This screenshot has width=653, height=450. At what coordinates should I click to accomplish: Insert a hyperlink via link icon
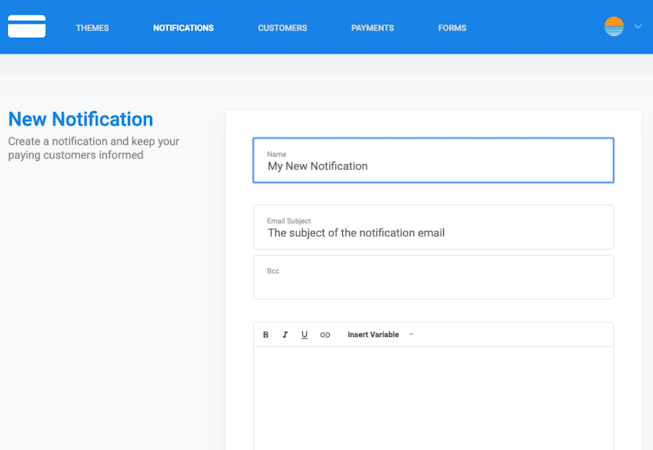pyautogui.click(x=325, y=335)
